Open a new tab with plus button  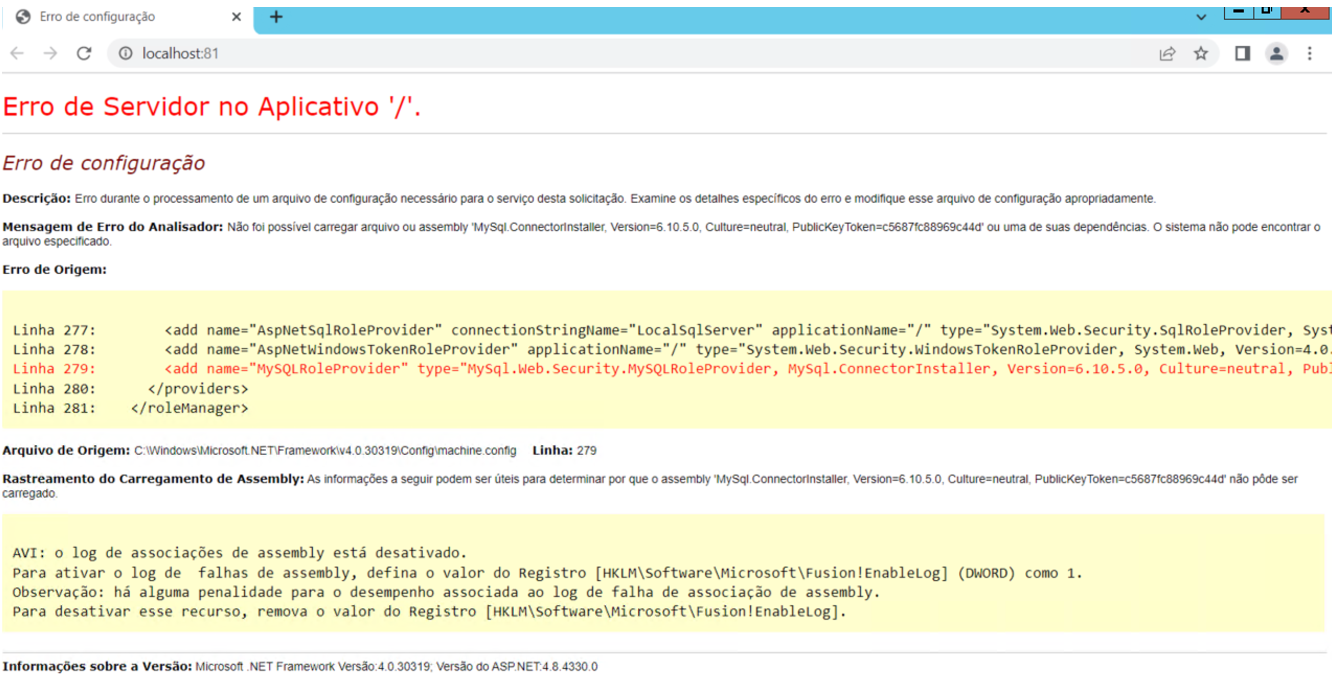click(x=277, y=17)
